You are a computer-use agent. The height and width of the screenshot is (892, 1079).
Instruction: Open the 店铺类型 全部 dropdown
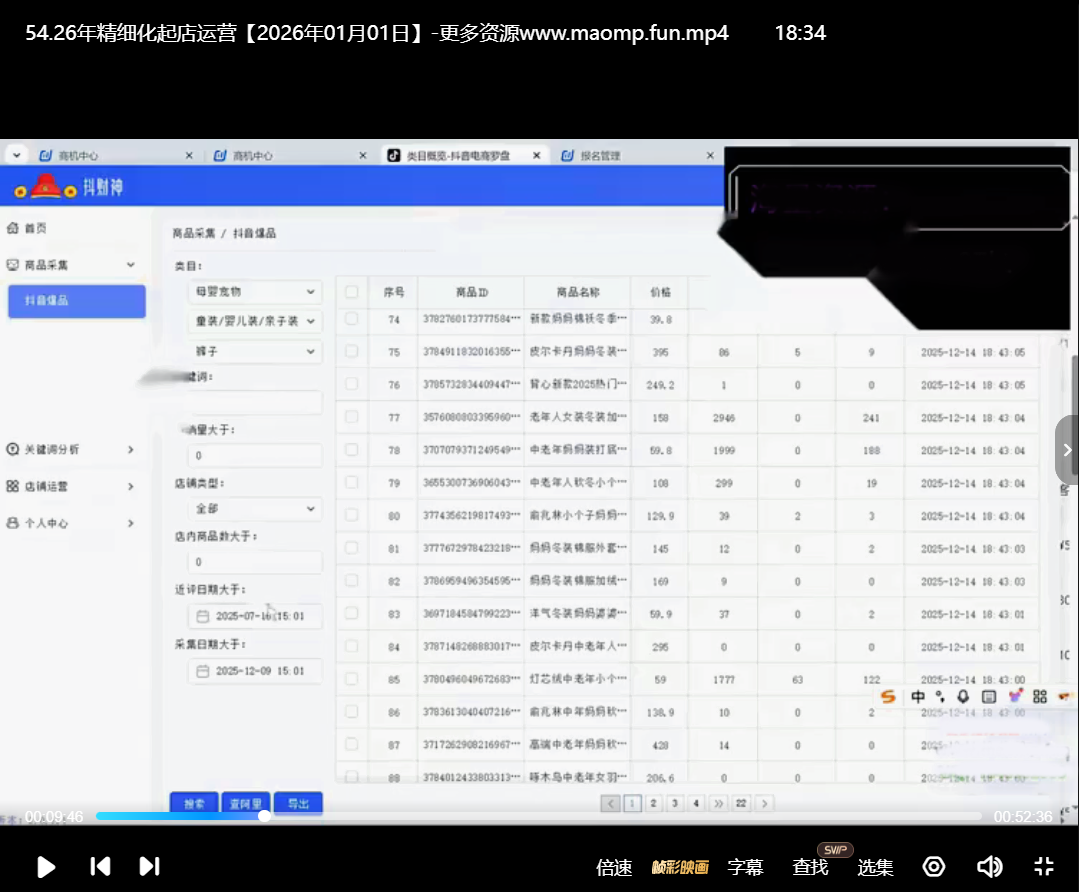[x=254, y=509]
